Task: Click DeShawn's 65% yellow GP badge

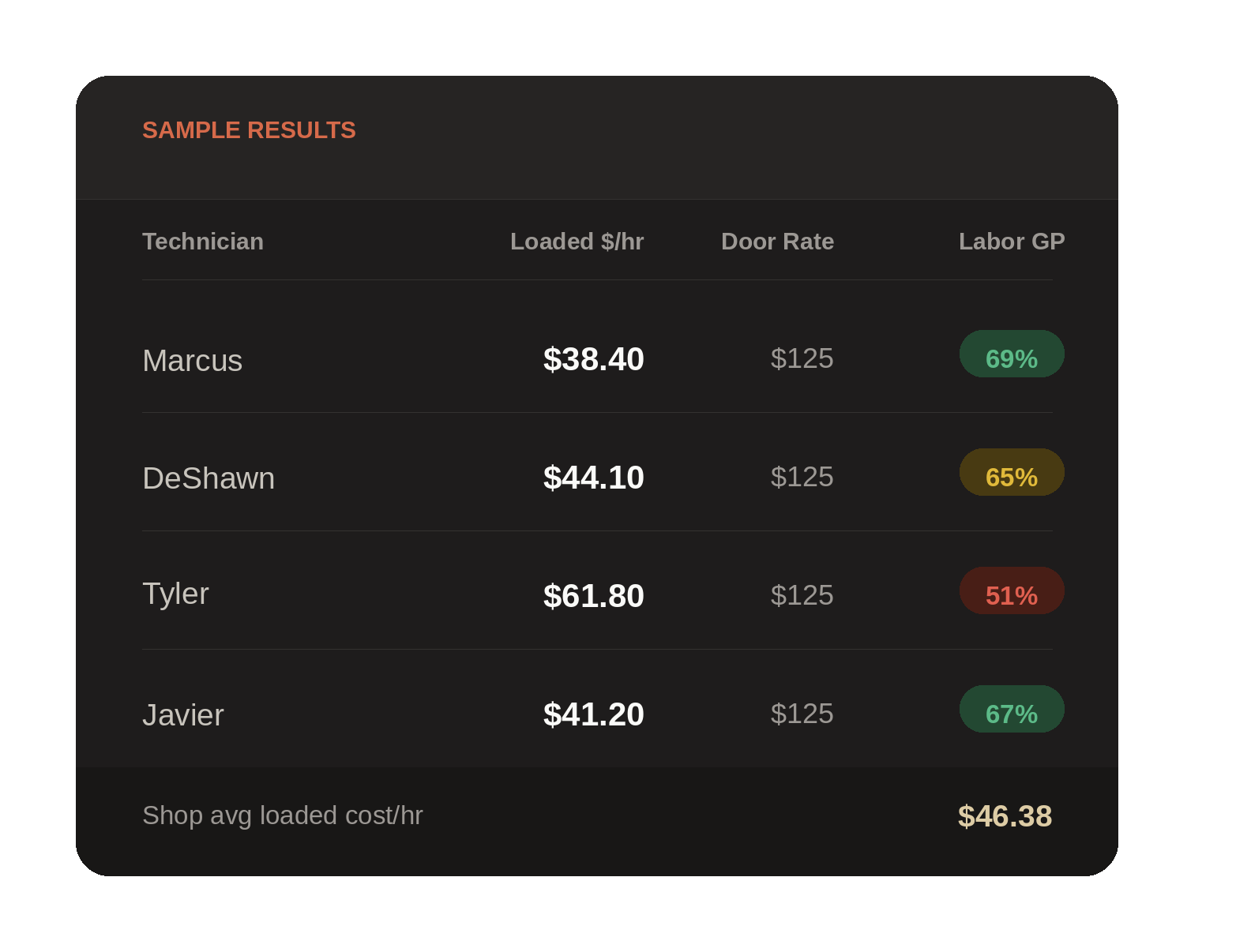Action: 1012,472
